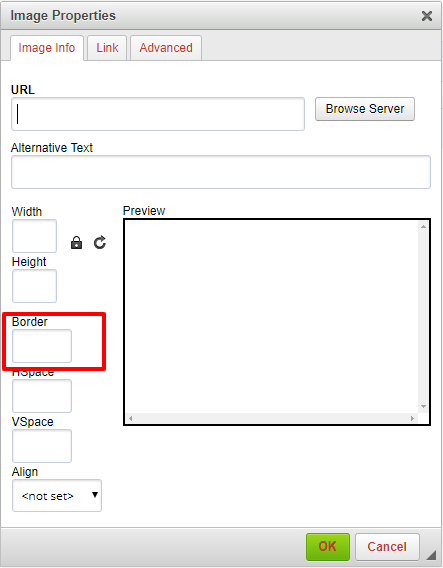
Task: Focus the URL input field
Action: [x=158, y=114]
